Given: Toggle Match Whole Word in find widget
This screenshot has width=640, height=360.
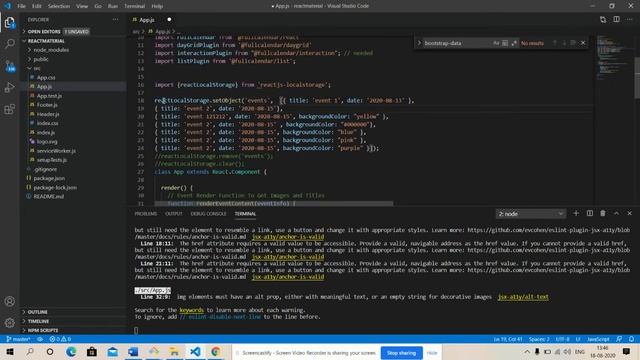Looking at the screenshot, I should 505,43.
